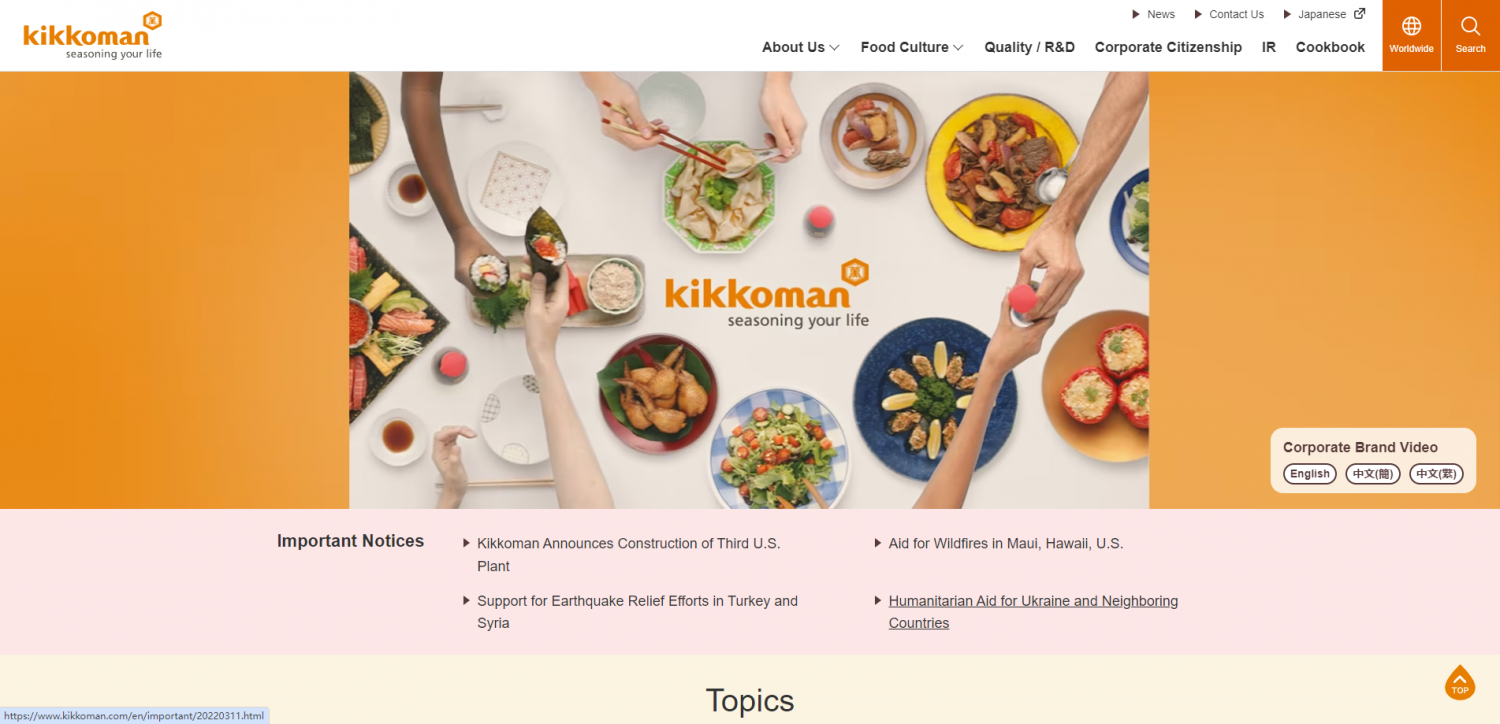Go to the Cookbook menu item
The height and width of the screenshot is (724, 1500).
1330,47
